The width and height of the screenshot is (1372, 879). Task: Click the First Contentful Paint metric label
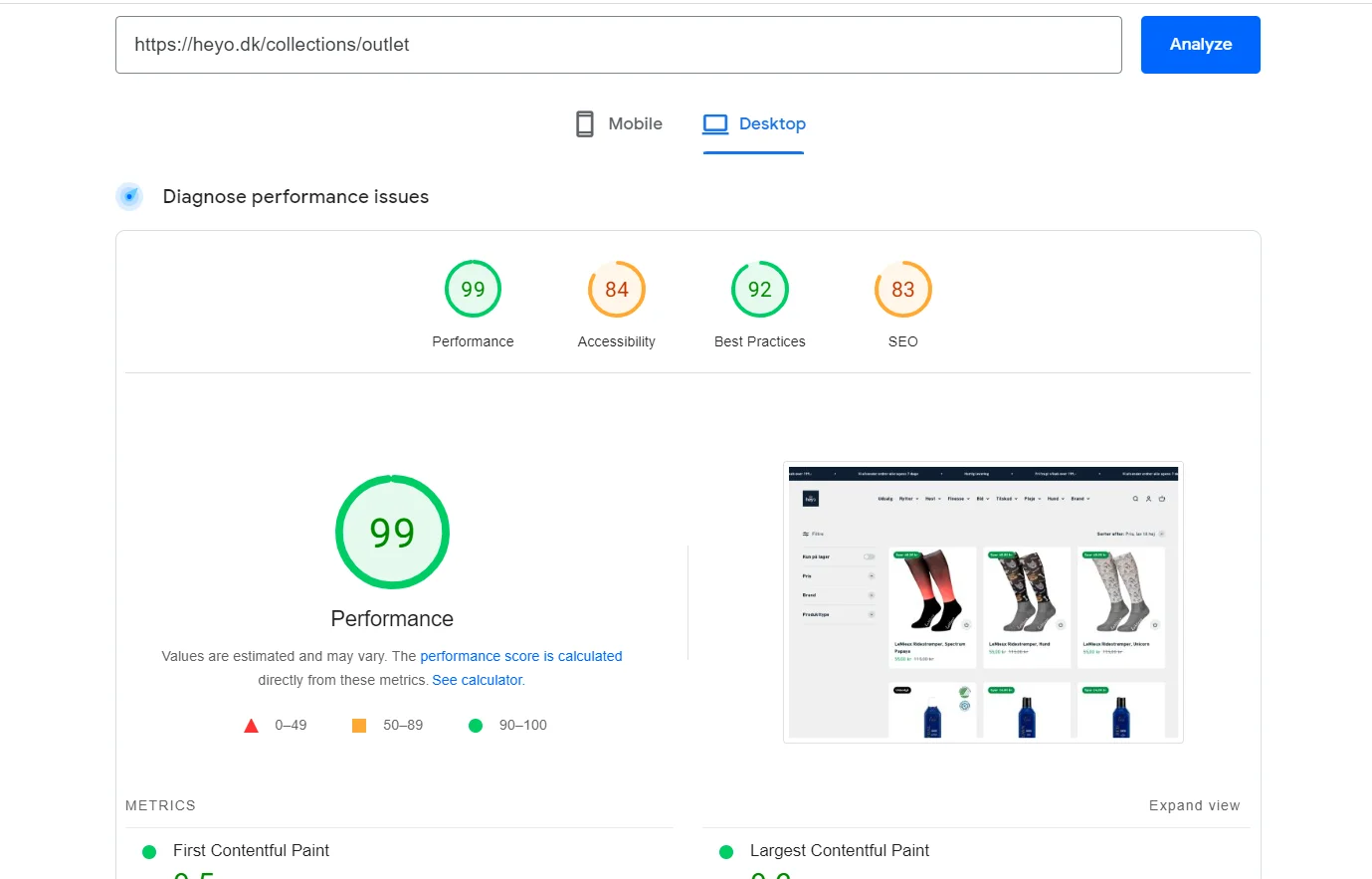point(251,850)
